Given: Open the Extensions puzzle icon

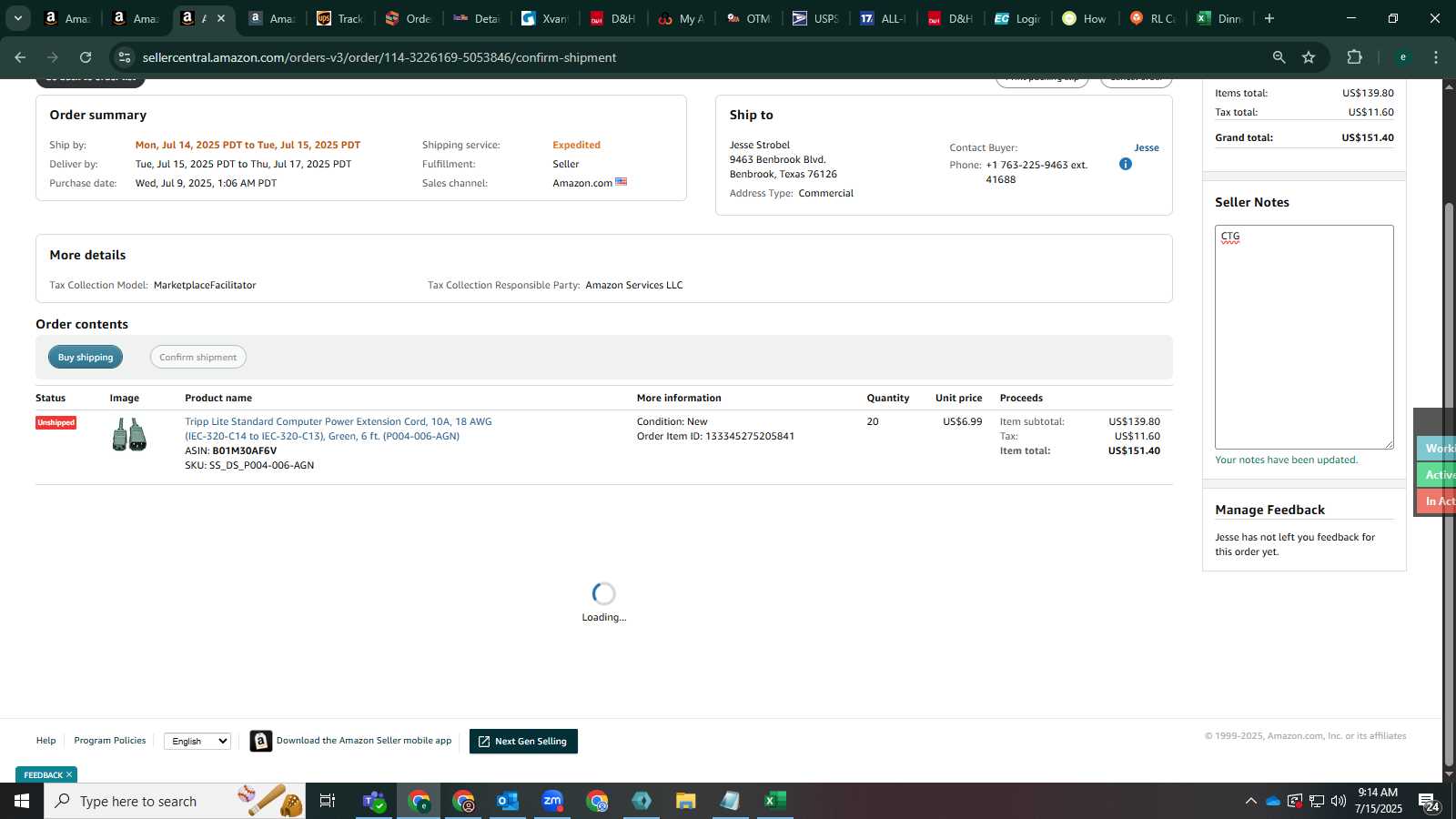Looking at the screenshot, I should pos(1354,57).
